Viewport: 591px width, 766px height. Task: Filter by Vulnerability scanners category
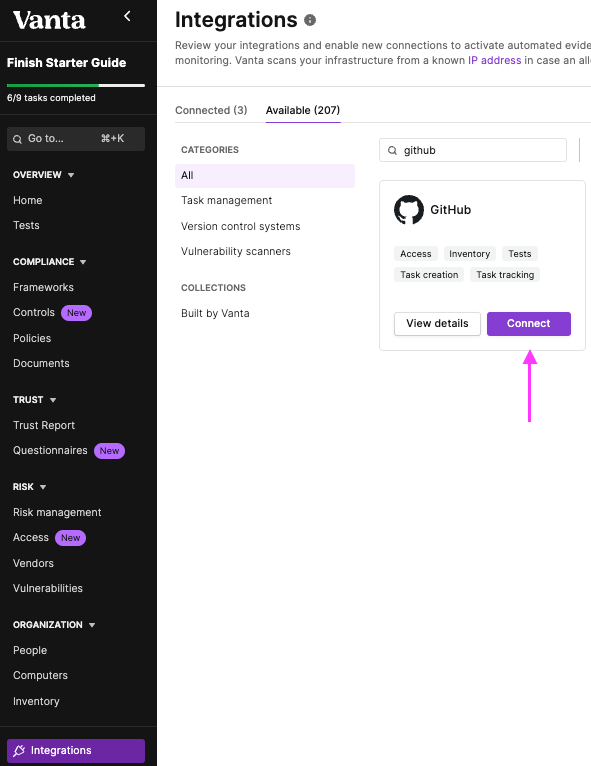pyautogui.click(x=236, y=251)
